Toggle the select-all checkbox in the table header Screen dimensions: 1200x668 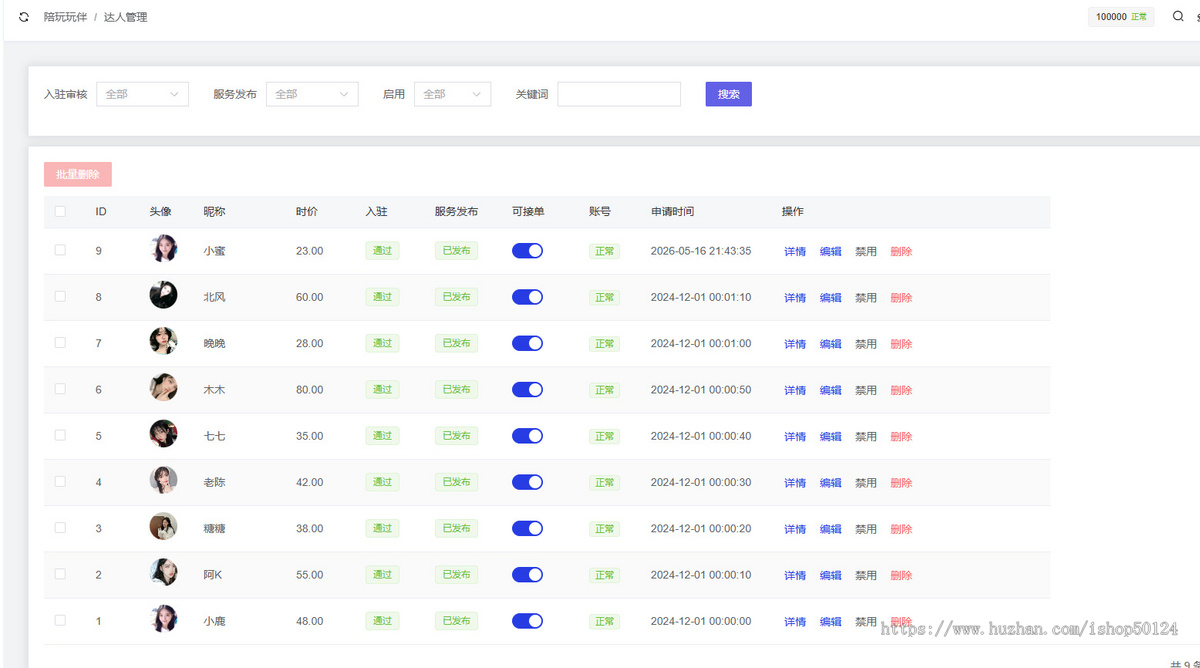[x=60, y=211]
